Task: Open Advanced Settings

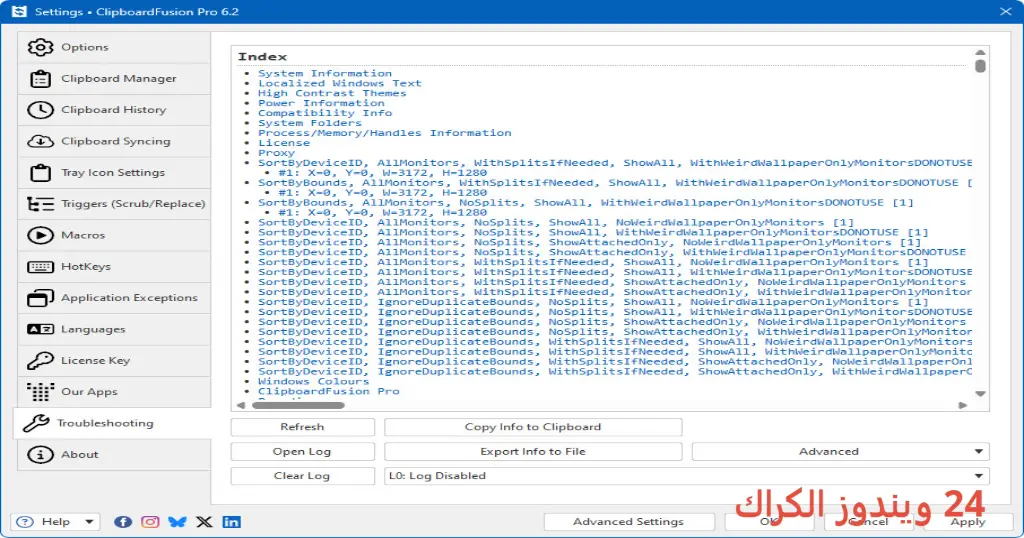Action: point(628,522)
